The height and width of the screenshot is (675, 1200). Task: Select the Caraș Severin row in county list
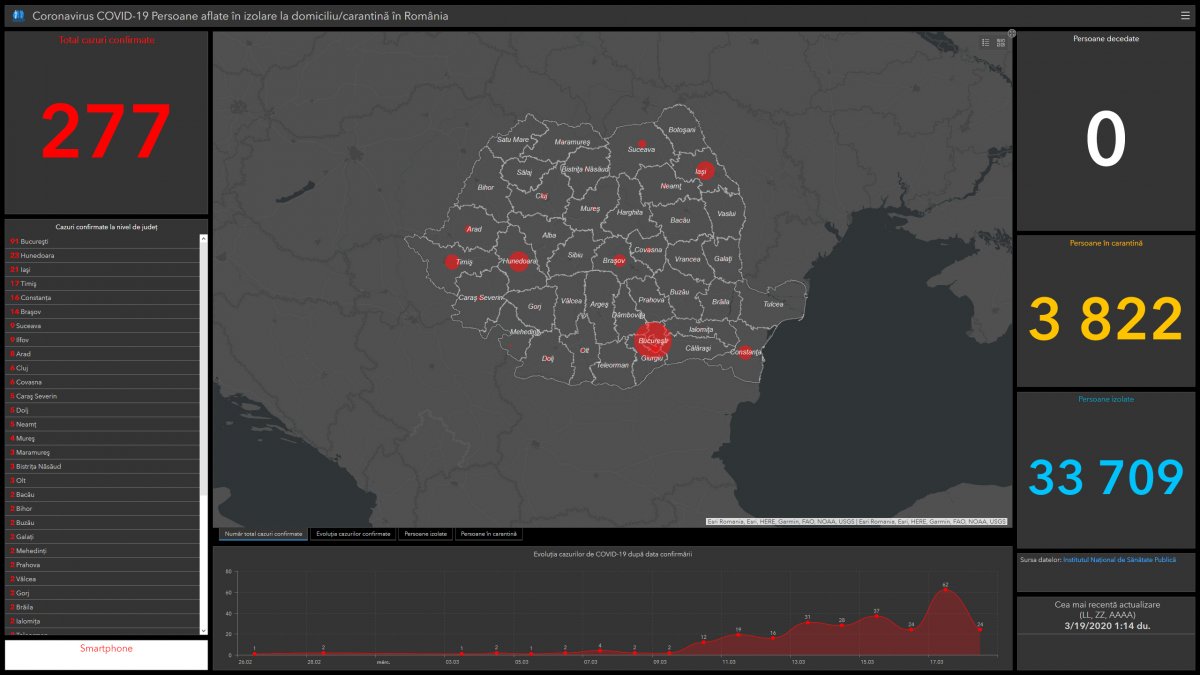pyautogui.click(x=103, y=396)
